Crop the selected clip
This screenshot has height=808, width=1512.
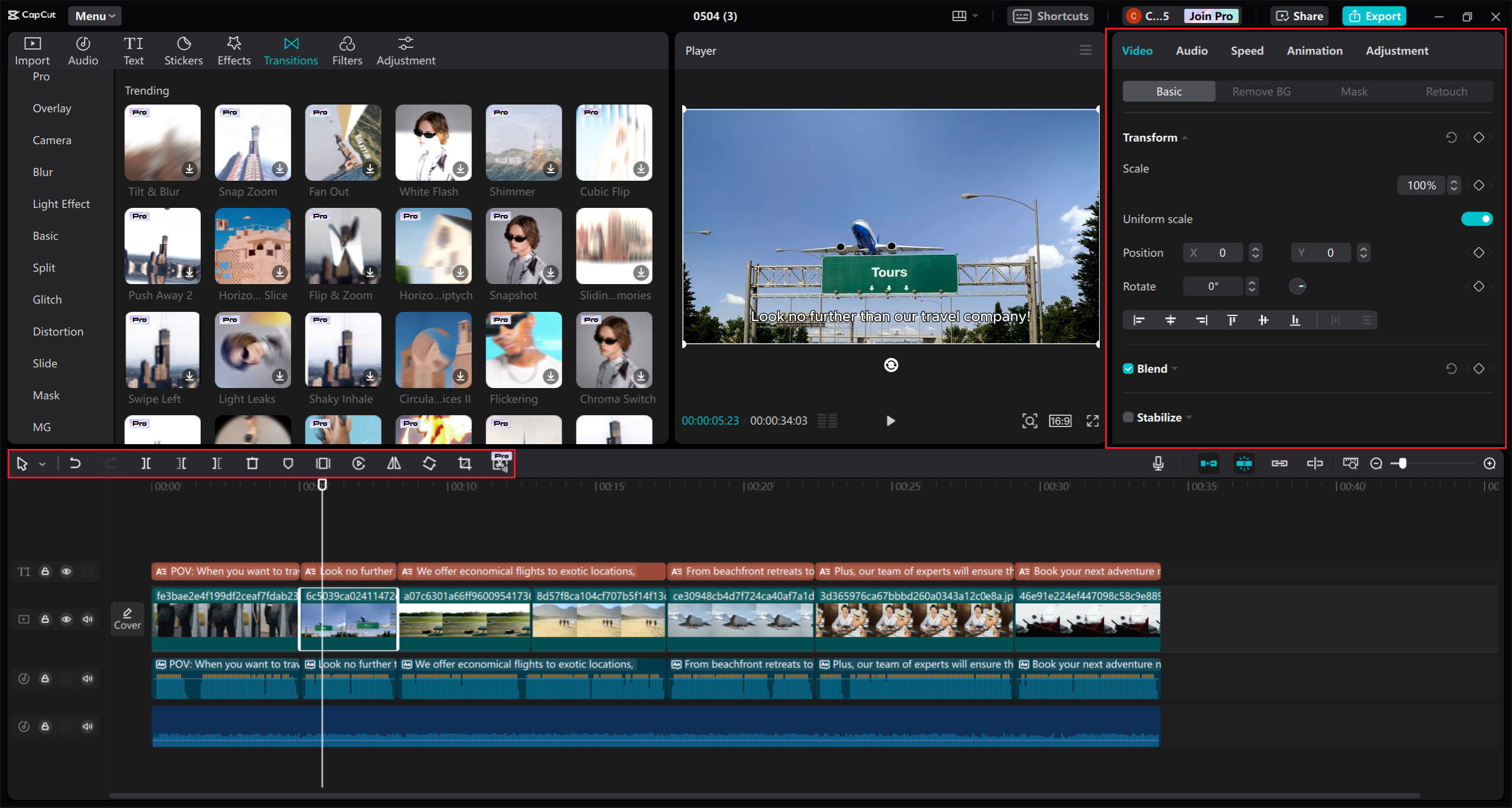(x=464, y=464)
